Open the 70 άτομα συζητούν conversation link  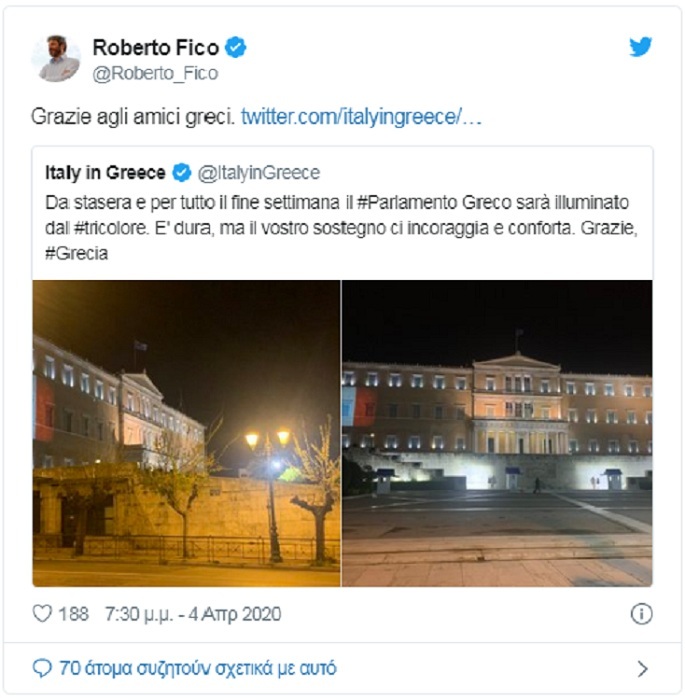[x=198, y=668]
